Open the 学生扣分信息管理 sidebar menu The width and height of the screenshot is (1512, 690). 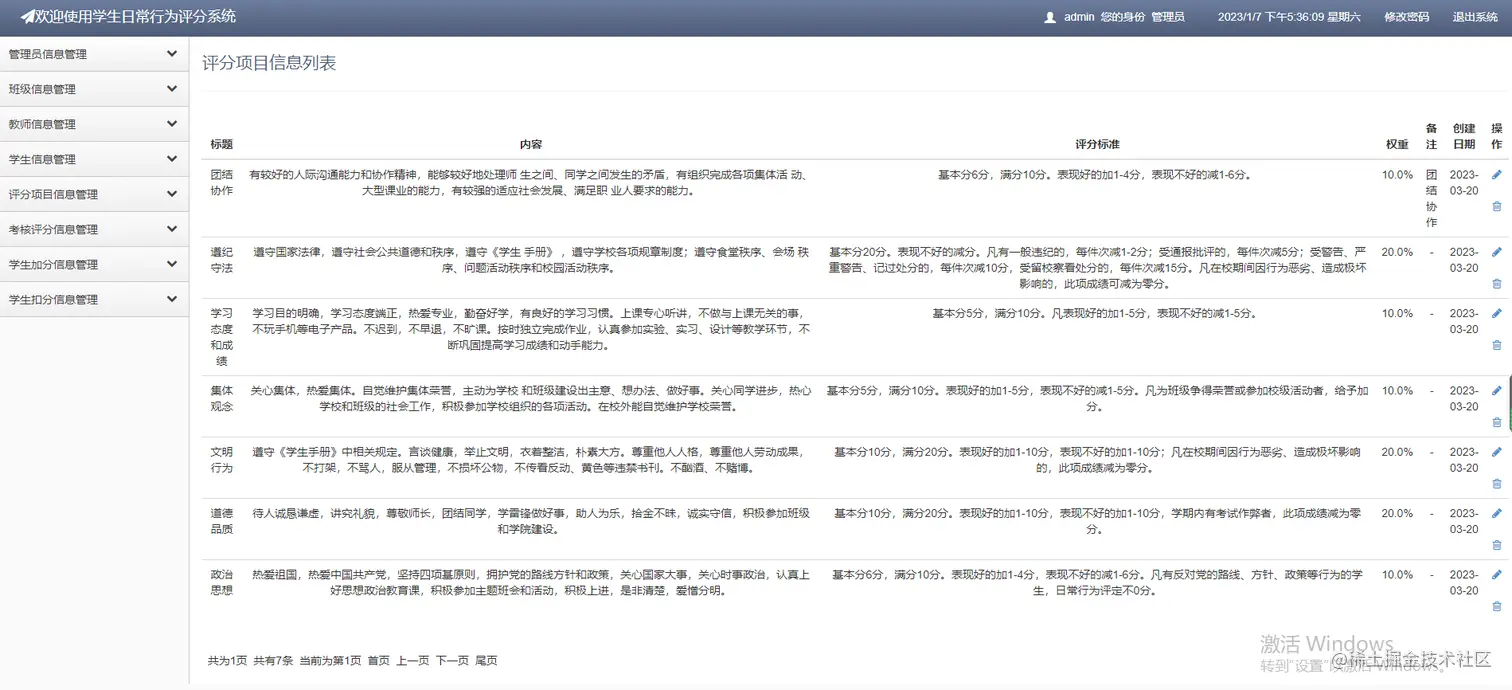click(x=94, y=299)
